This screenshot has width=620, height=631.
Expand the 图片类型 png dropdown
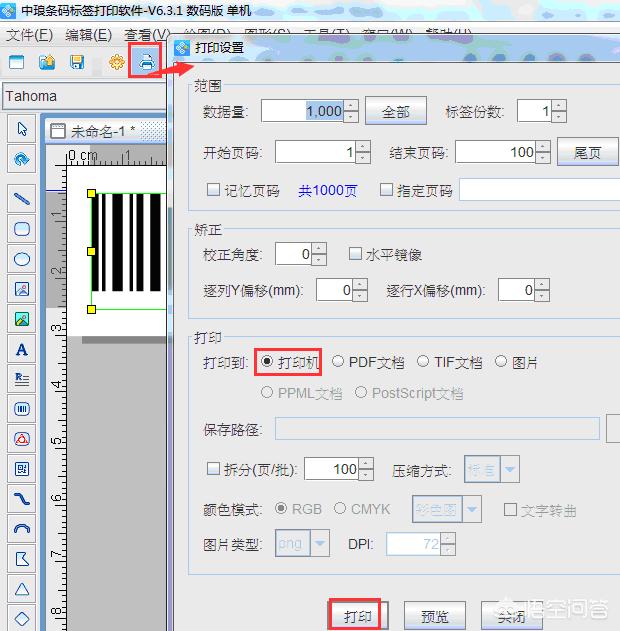[x=320, y=544]
